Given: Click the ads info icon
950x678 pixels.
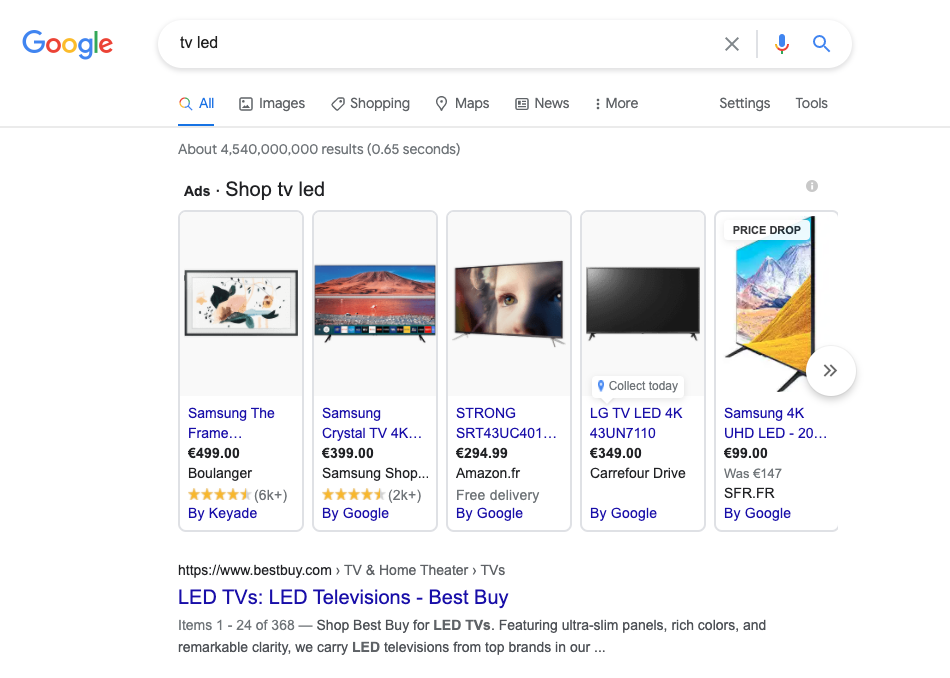Looking at the screenshot, I should [x=812, y=186].
